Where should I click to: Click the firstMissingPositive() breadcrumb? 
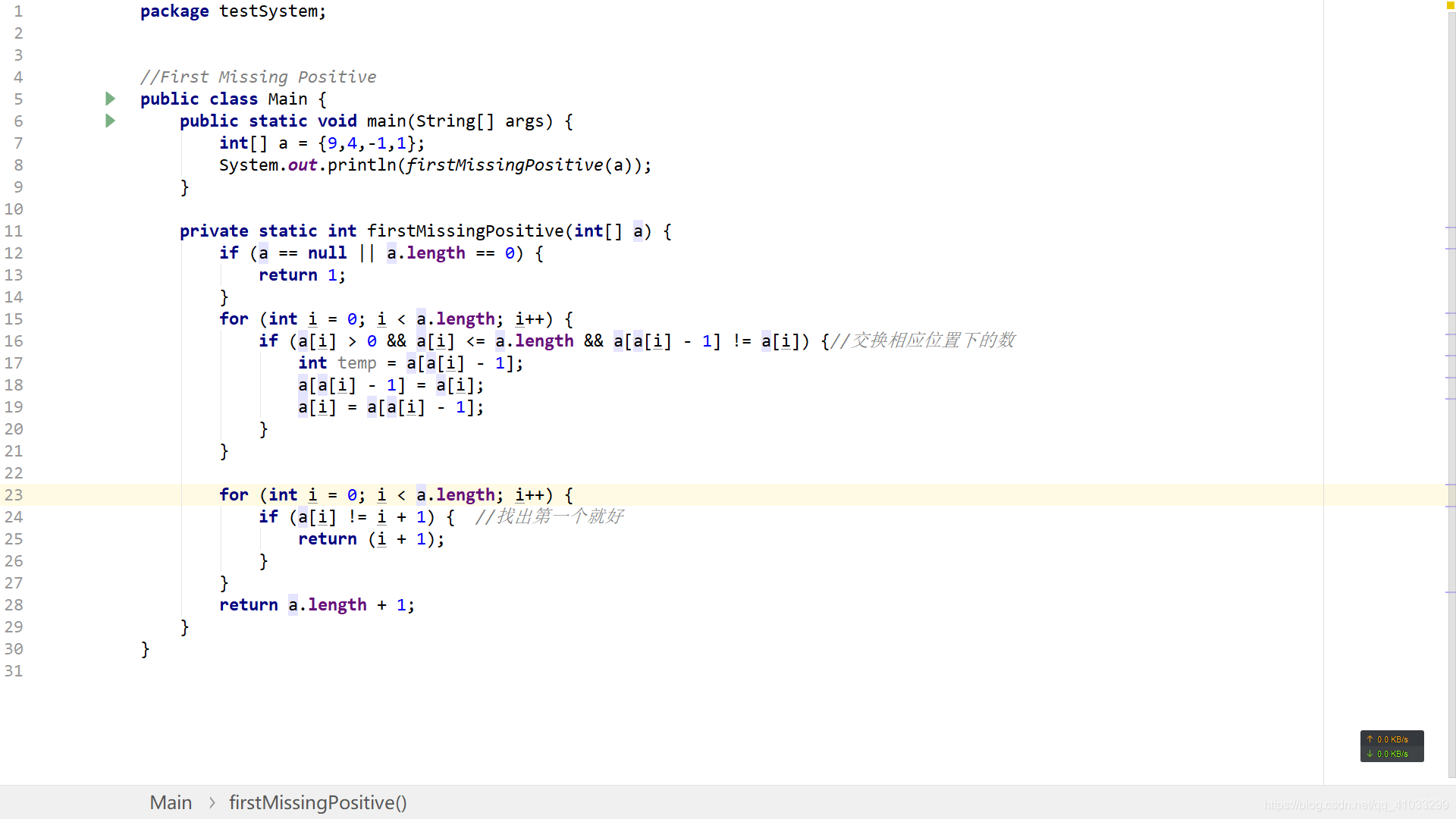click(x=318, y=802)
